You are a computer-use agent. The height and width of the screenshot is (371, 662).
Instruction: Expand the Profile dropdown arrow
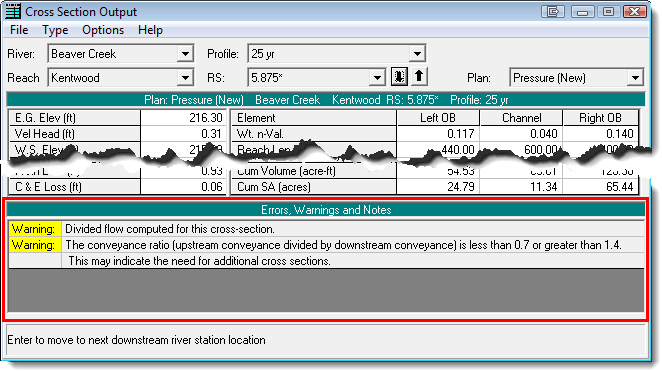tap(417, 54)
